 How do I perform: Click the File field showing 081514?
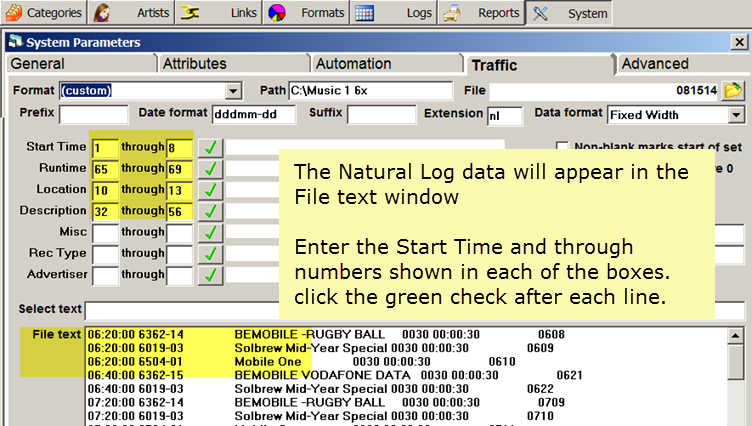pyautogui.click(x=603, y=91)
